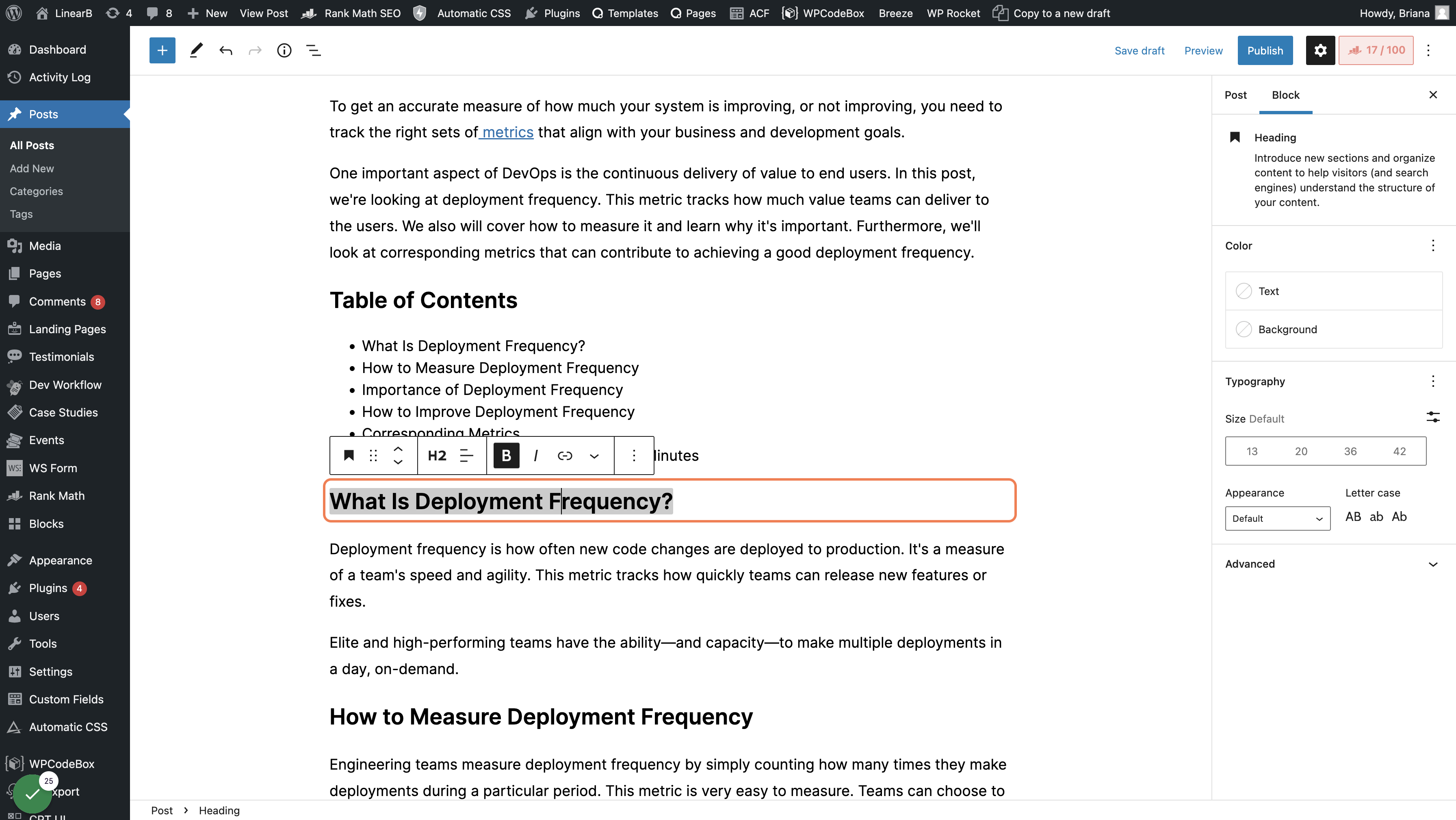Select font size 36

coord(1350,451)
